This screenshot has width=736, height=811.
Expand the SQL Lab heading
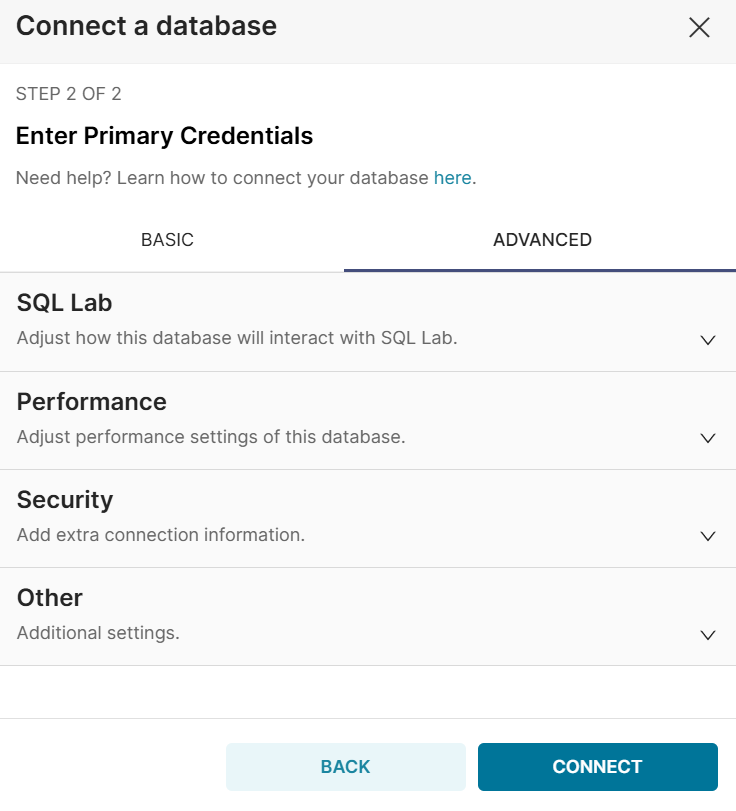tap(64, 303)
